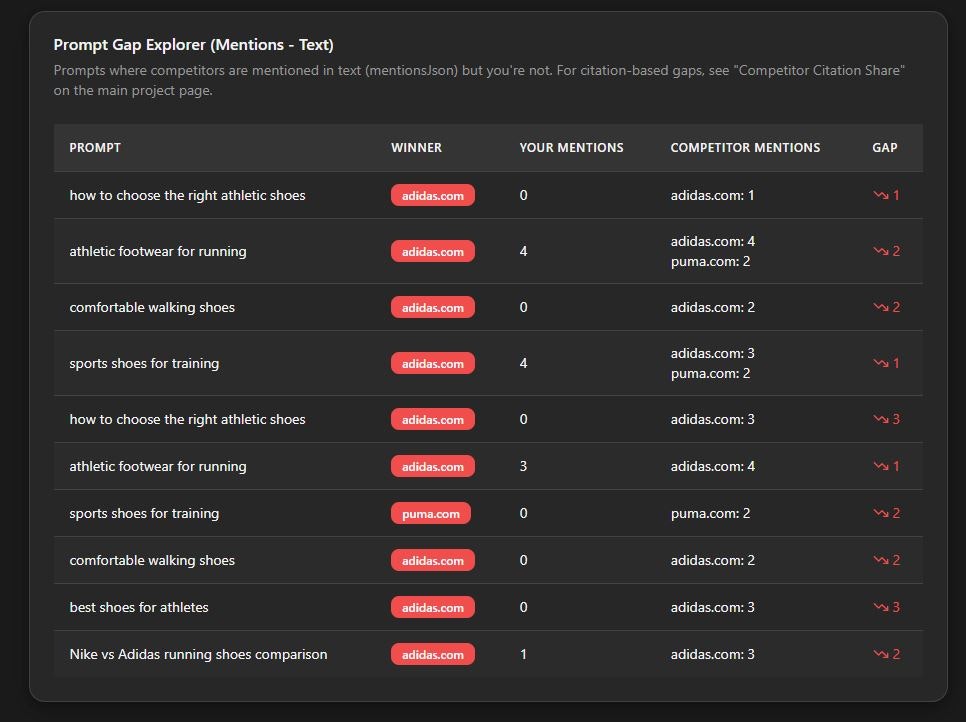Click the competitor mention "puma.com: 2"
The image size is (966, 722).
pos(702,261)
